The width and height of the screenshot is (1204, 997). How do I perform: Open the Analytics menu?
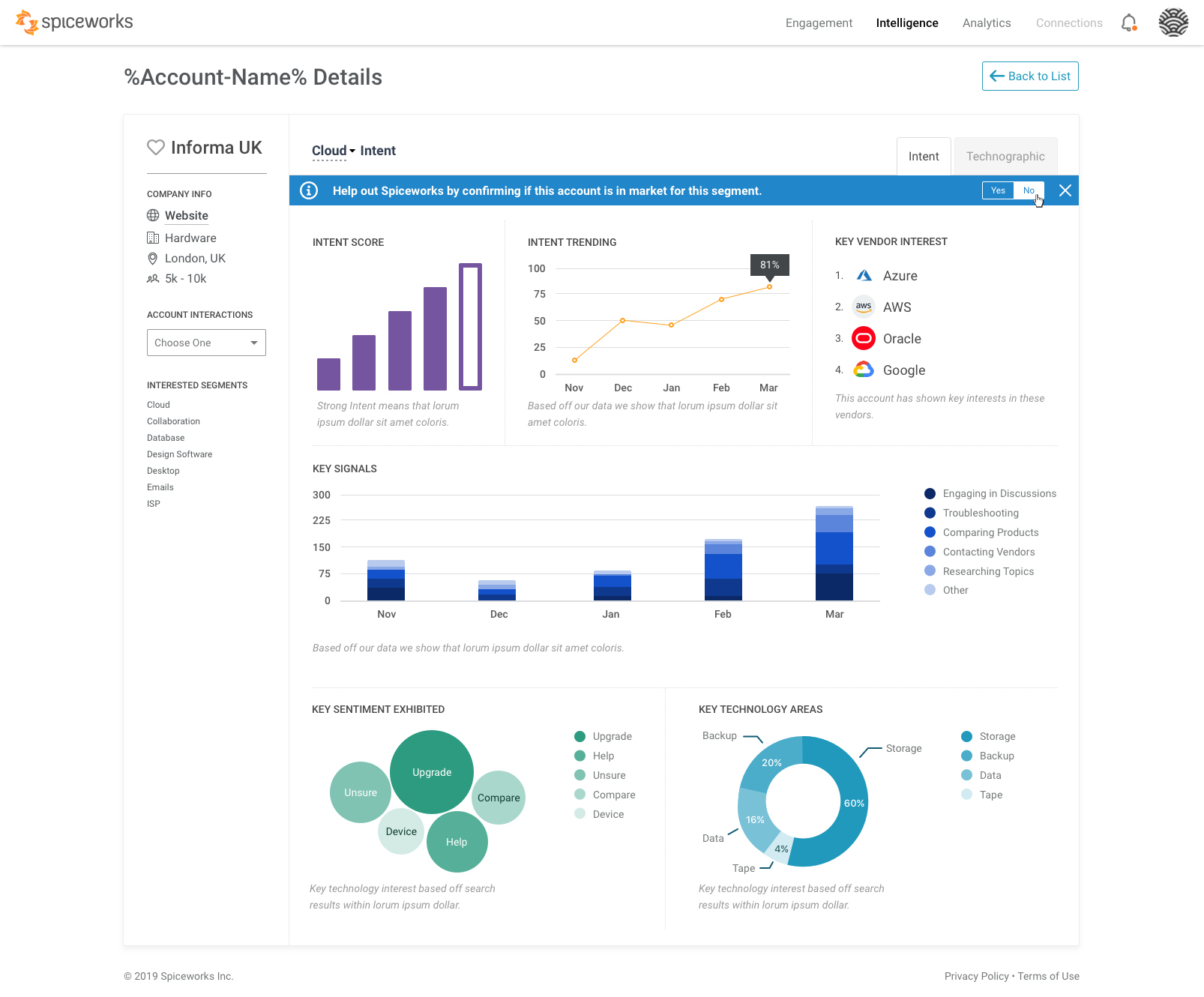click(x=987, y=23)
